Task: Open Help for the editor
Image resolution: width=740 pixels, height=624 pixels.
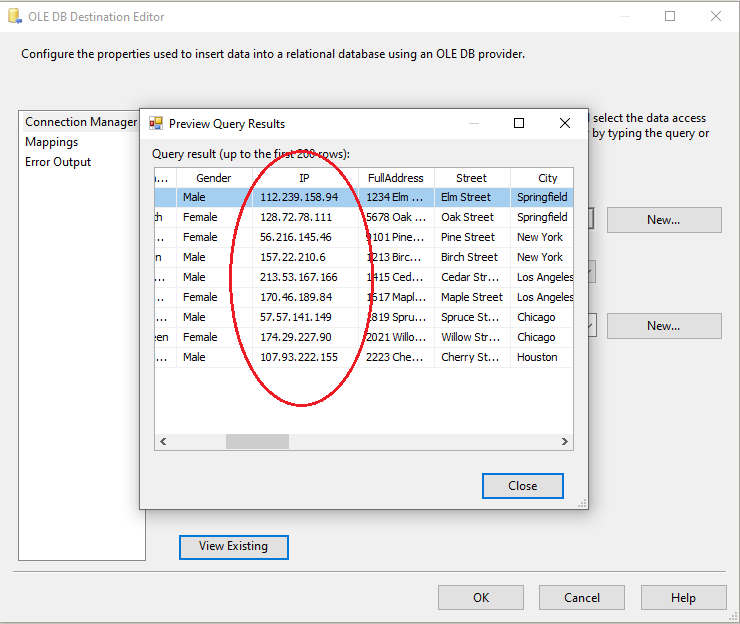Action: pos(683,597)
